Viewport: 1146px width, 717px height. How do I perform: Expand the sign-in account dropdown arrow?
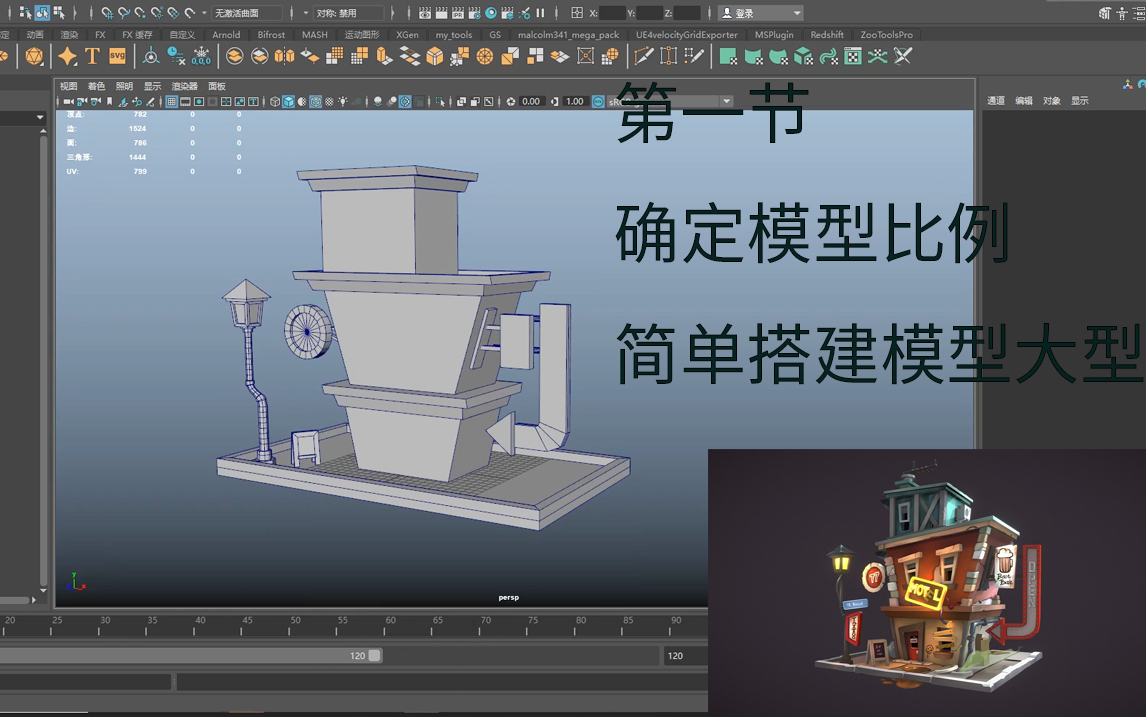(x=795, y=12)
